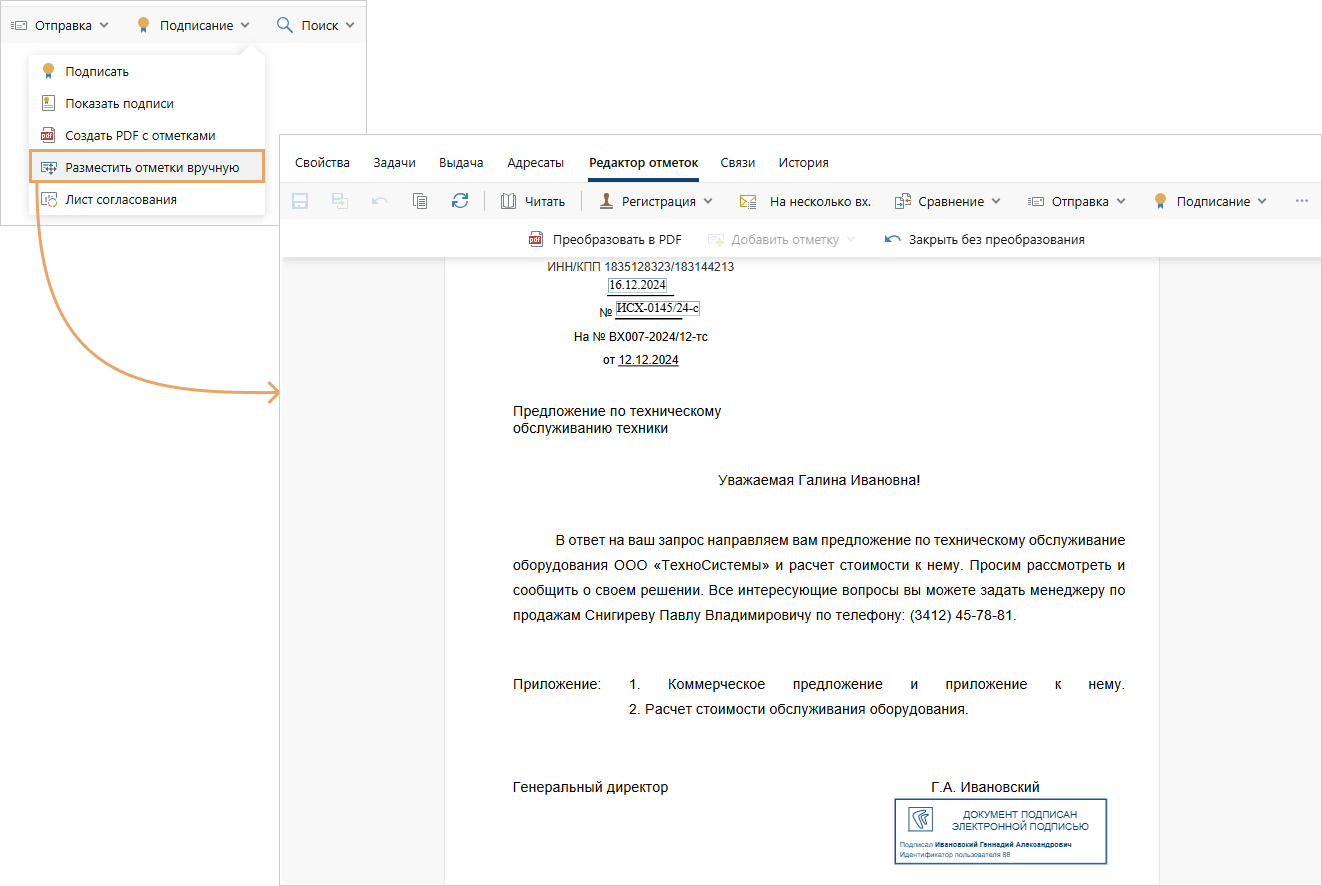
Task: Expand the Сравнение dropdown
Action: [947, 201]
